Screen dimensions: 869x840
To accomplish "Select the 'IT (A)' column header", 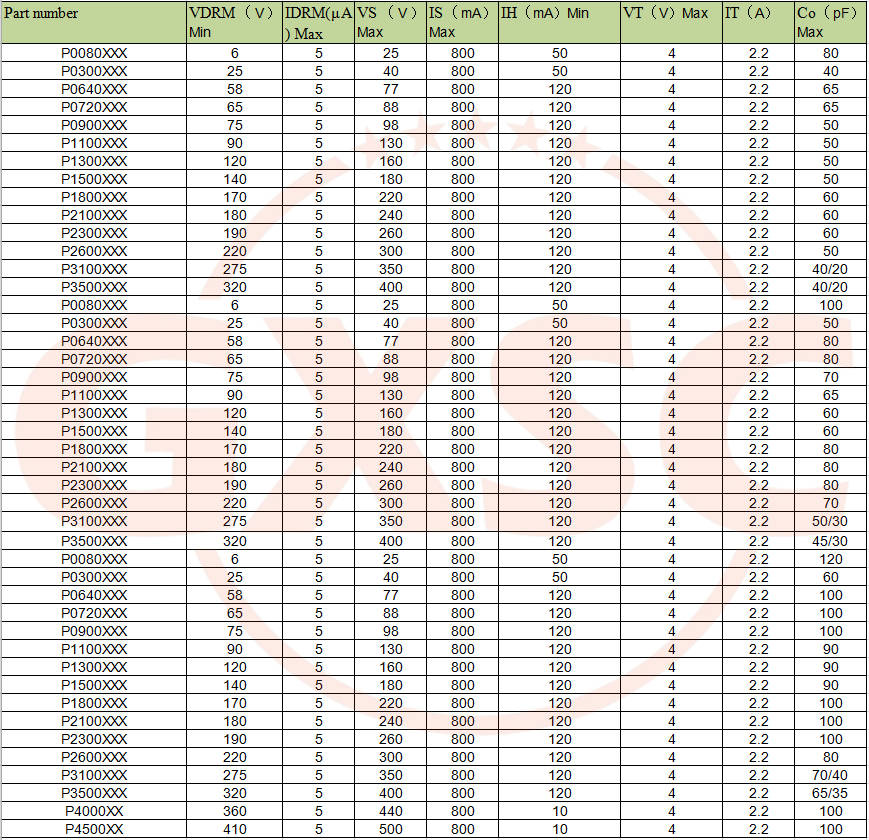I will [758, 22].
